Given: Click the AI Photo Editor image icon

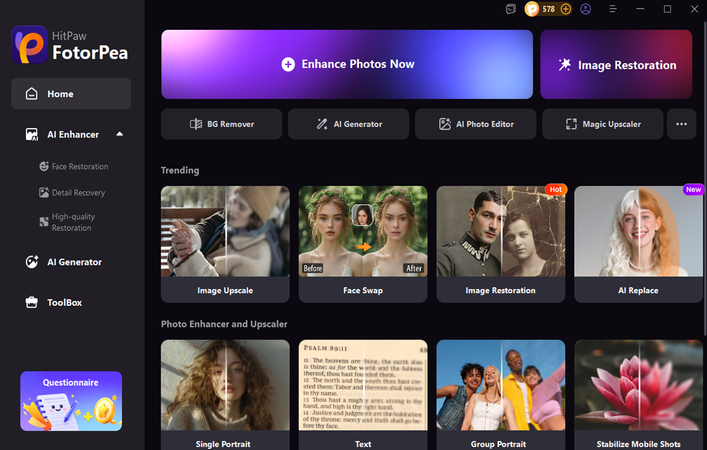Looking at the screenshot, I should click(445, 124).
